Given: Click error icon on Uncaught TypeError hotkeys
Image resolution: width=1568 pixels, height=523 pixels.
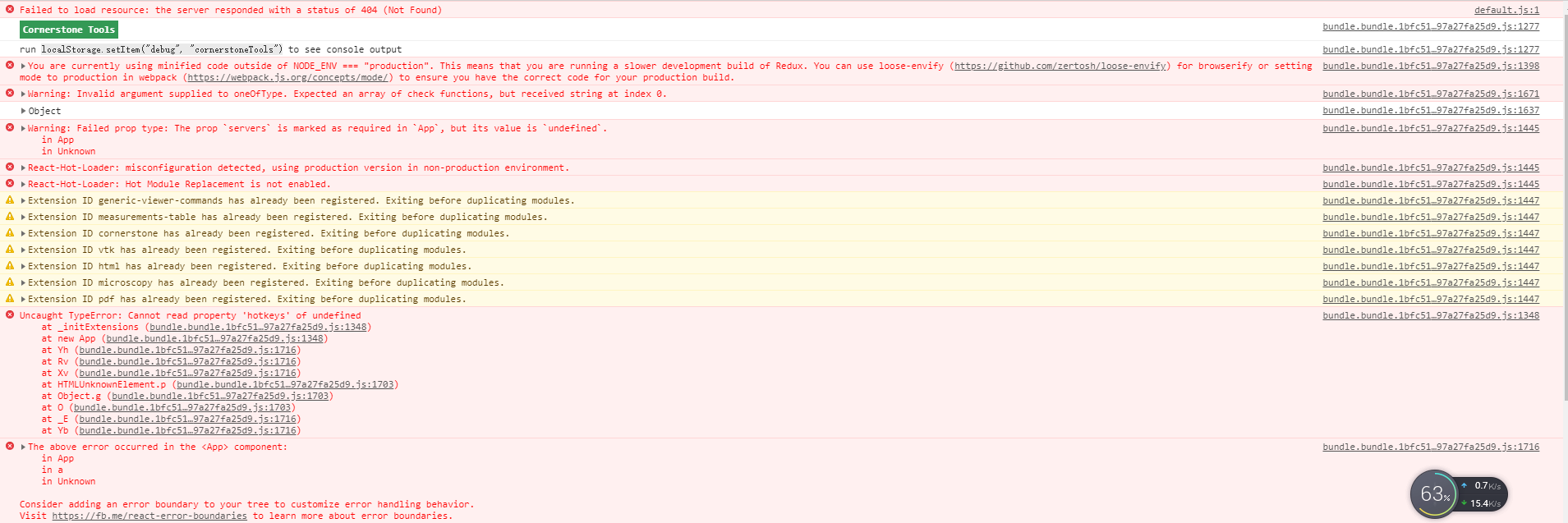Looking at the screenshot, I should click(x=10, y=314).
